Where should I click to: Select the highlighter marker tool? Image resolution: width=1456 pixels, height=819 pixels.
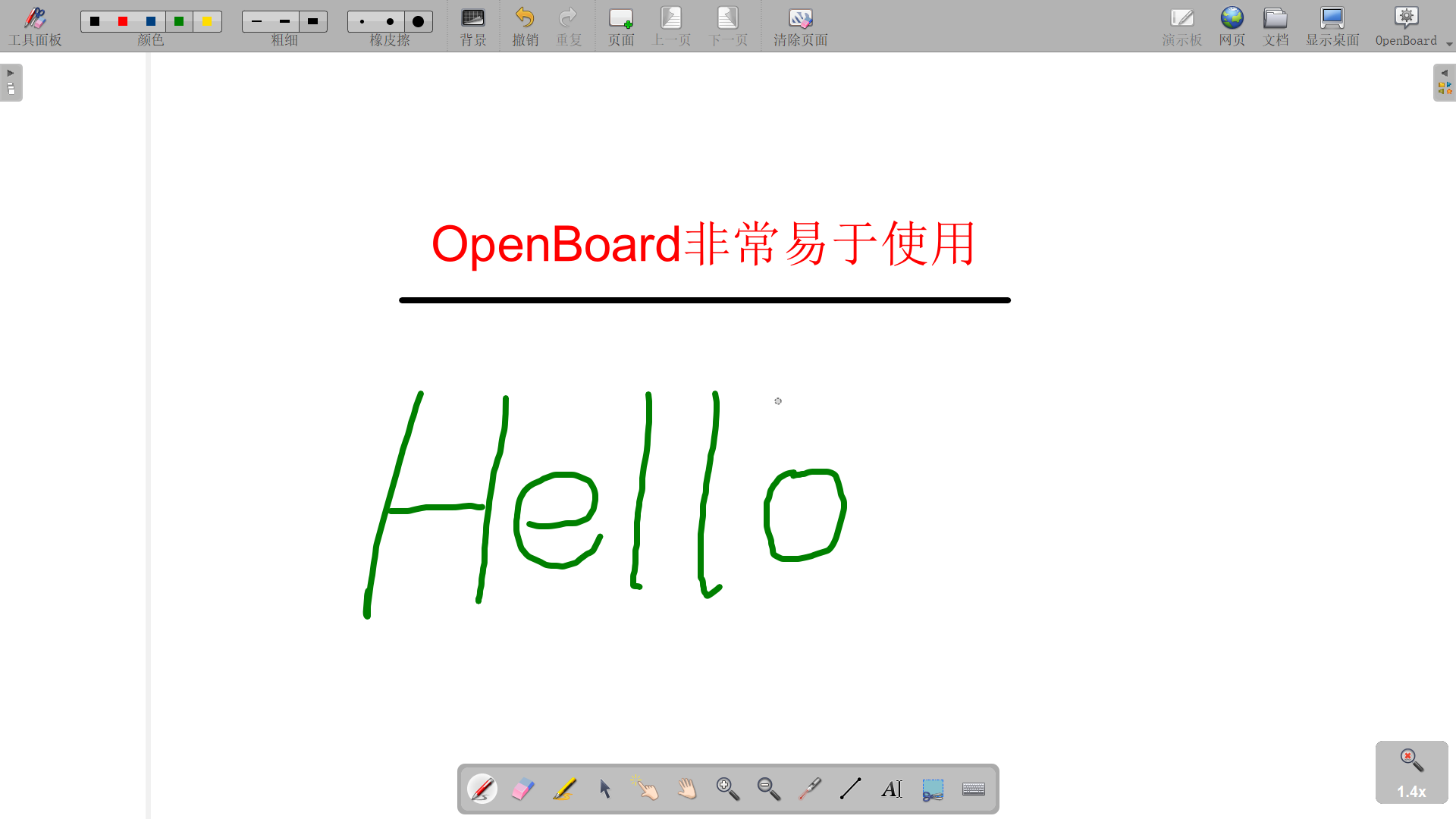(564, 789)
